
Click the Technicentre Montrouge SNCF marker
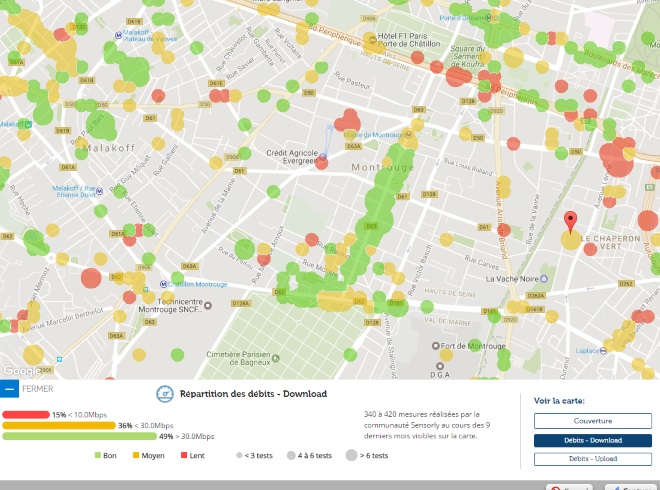click(208, 305)
